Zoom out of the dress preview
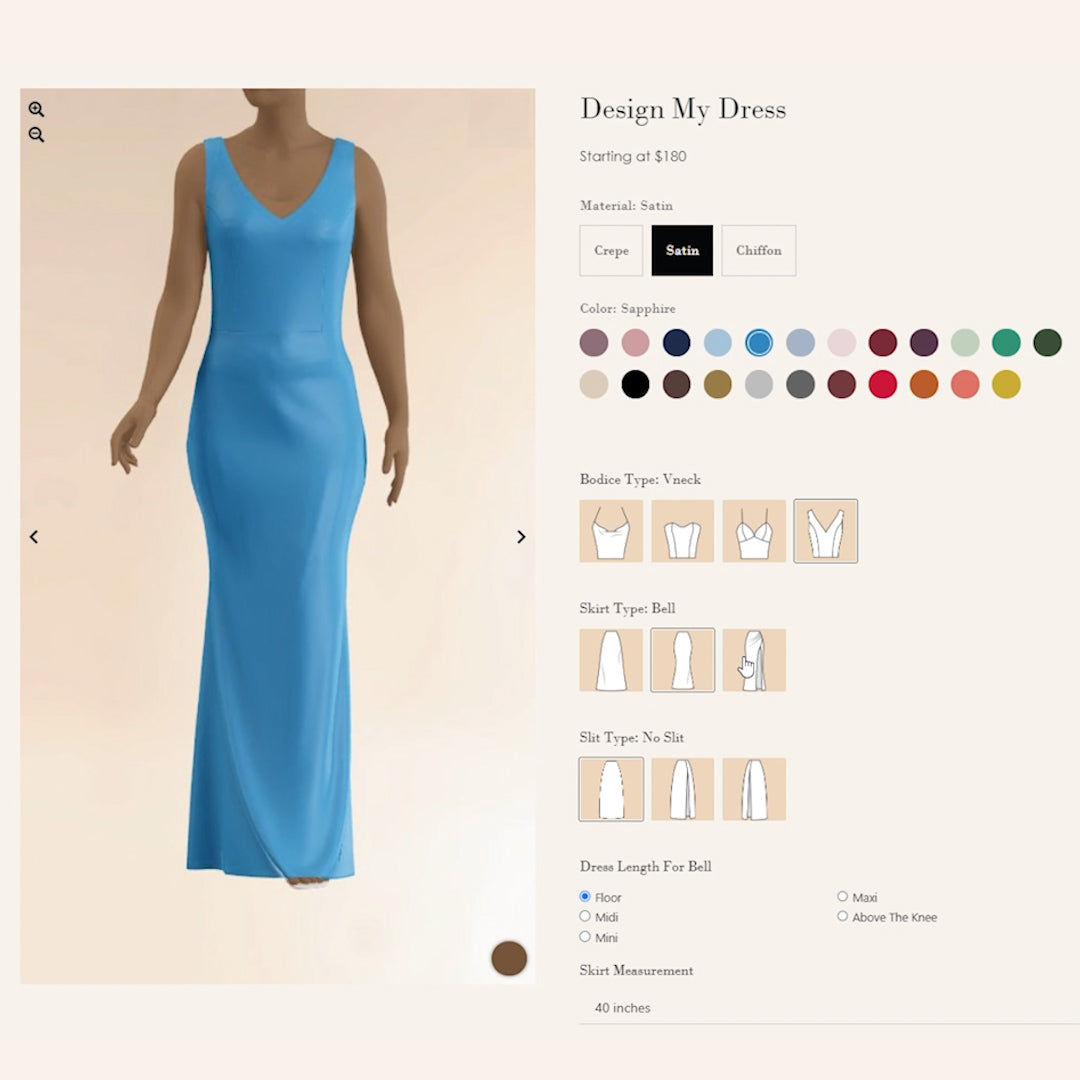 click(x=37, y=135)
